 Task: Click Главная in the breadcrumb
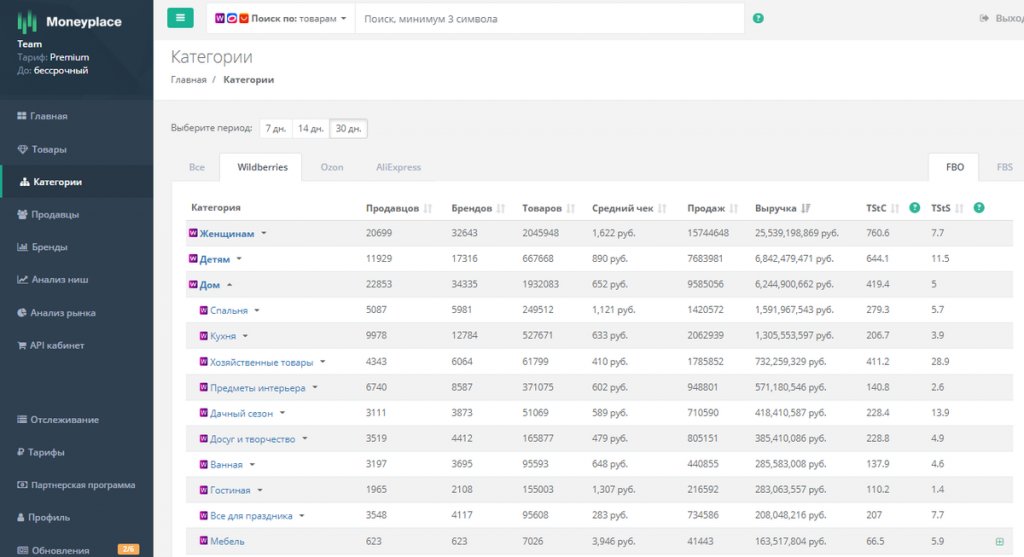pyautogui.click(x=188, y=80)
